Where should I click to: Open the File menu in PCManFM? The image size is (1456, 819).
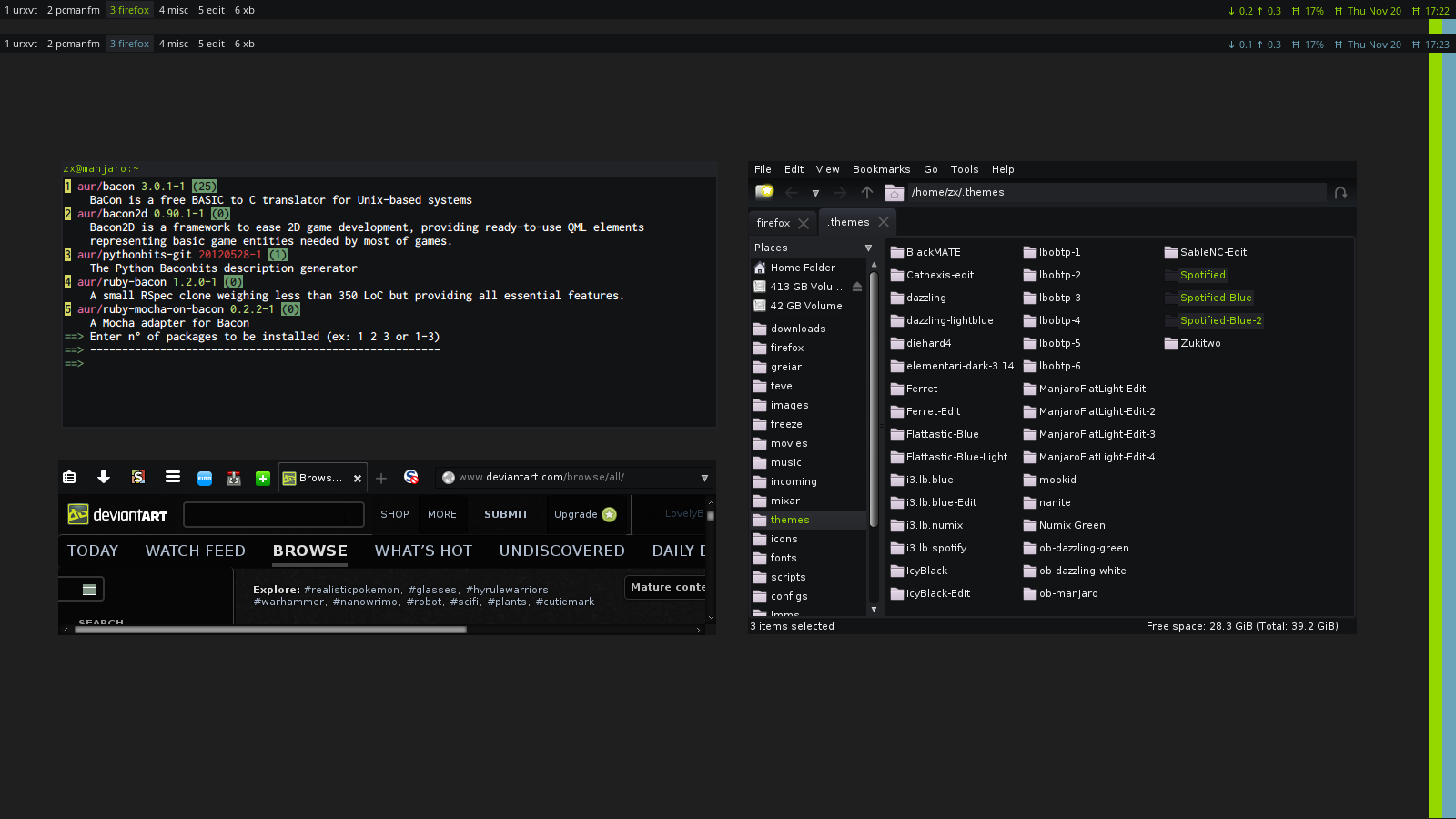pyautogui.click(x=763, y=169)
